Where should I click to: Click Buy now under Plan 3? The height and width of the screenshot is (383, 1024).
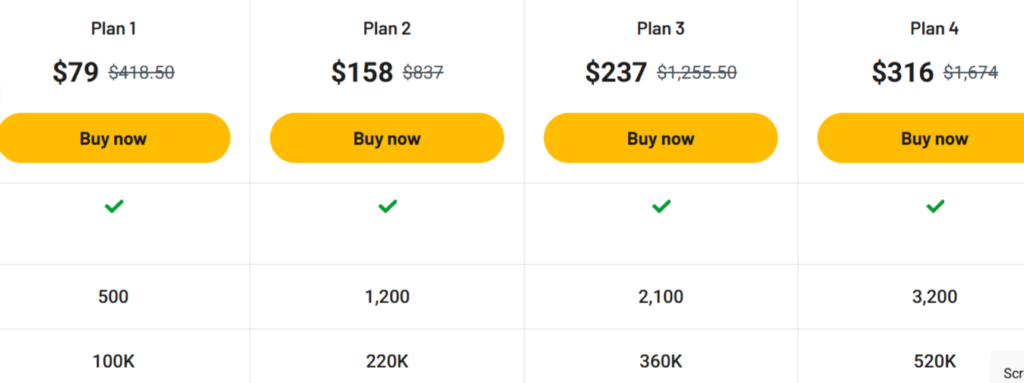(660, 138)
